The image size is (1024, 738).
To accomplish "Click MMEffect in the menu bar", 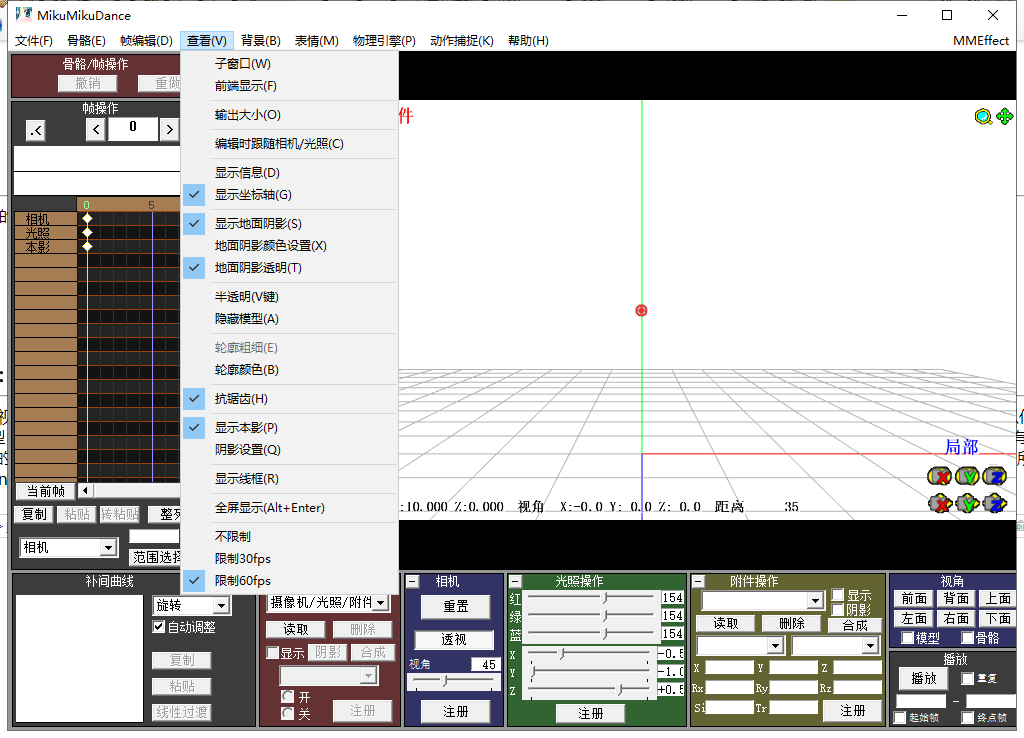I will click(x=981, y=40).
